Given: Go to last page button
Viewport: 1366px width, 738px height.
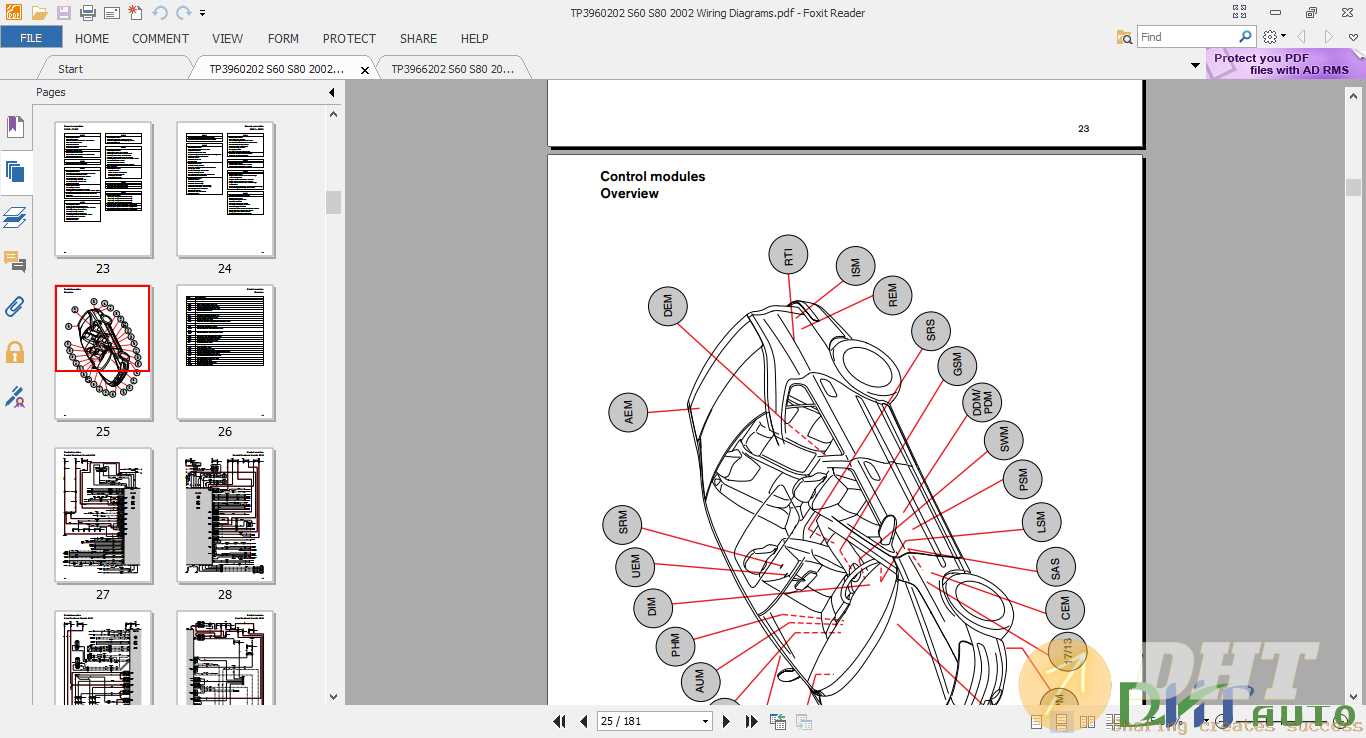Looking at the screenshot, I should click(x=752, y=721).
